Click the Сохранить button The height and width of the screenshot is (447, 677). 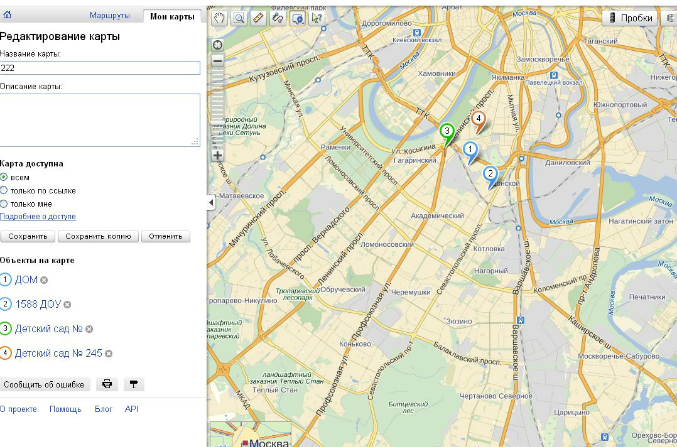tap(27, 237)
